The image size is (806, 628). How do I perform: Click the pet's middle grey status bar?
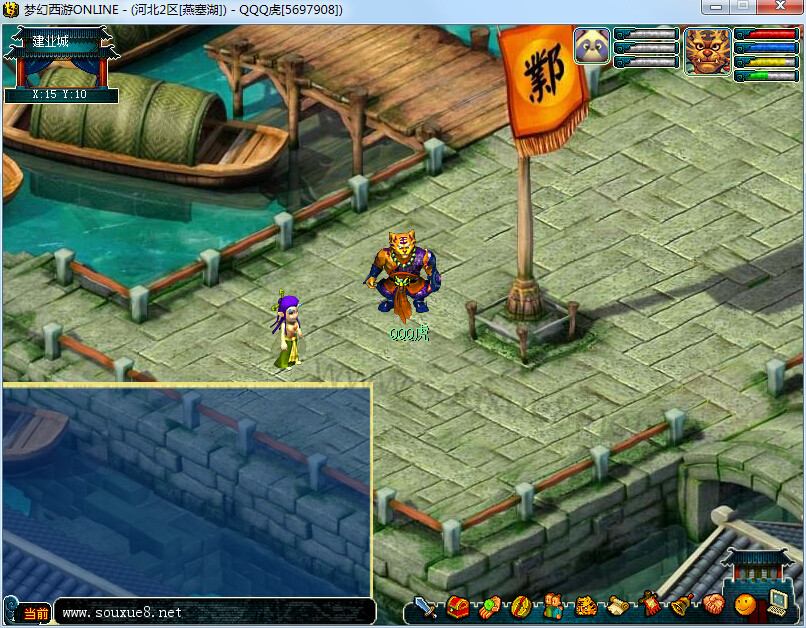647,48
